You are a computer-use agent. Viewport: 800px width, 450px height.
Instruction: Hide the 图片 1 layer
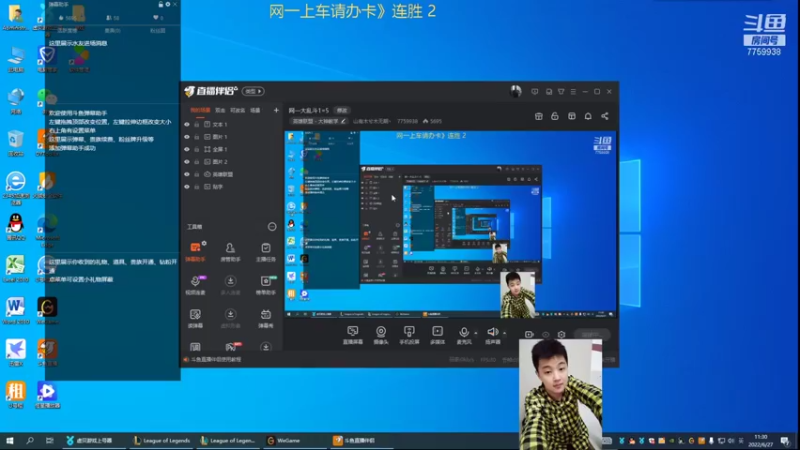(187, 137)
